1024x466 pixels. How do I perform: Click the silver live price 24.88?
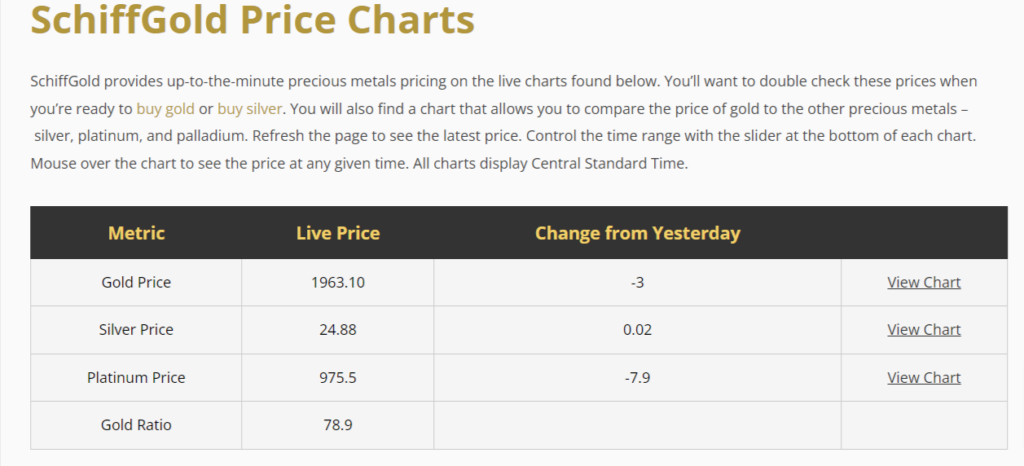pyautogui.click(x=338, y=329)
